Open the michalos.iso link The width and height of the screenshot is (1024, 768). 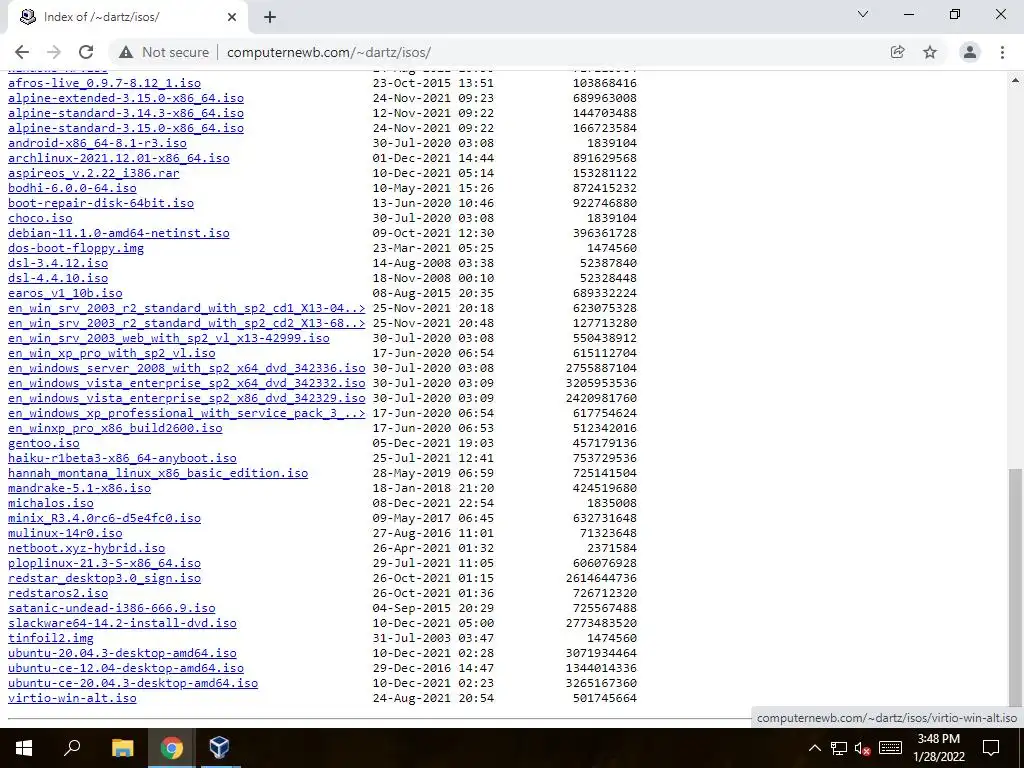coord(51,504)
